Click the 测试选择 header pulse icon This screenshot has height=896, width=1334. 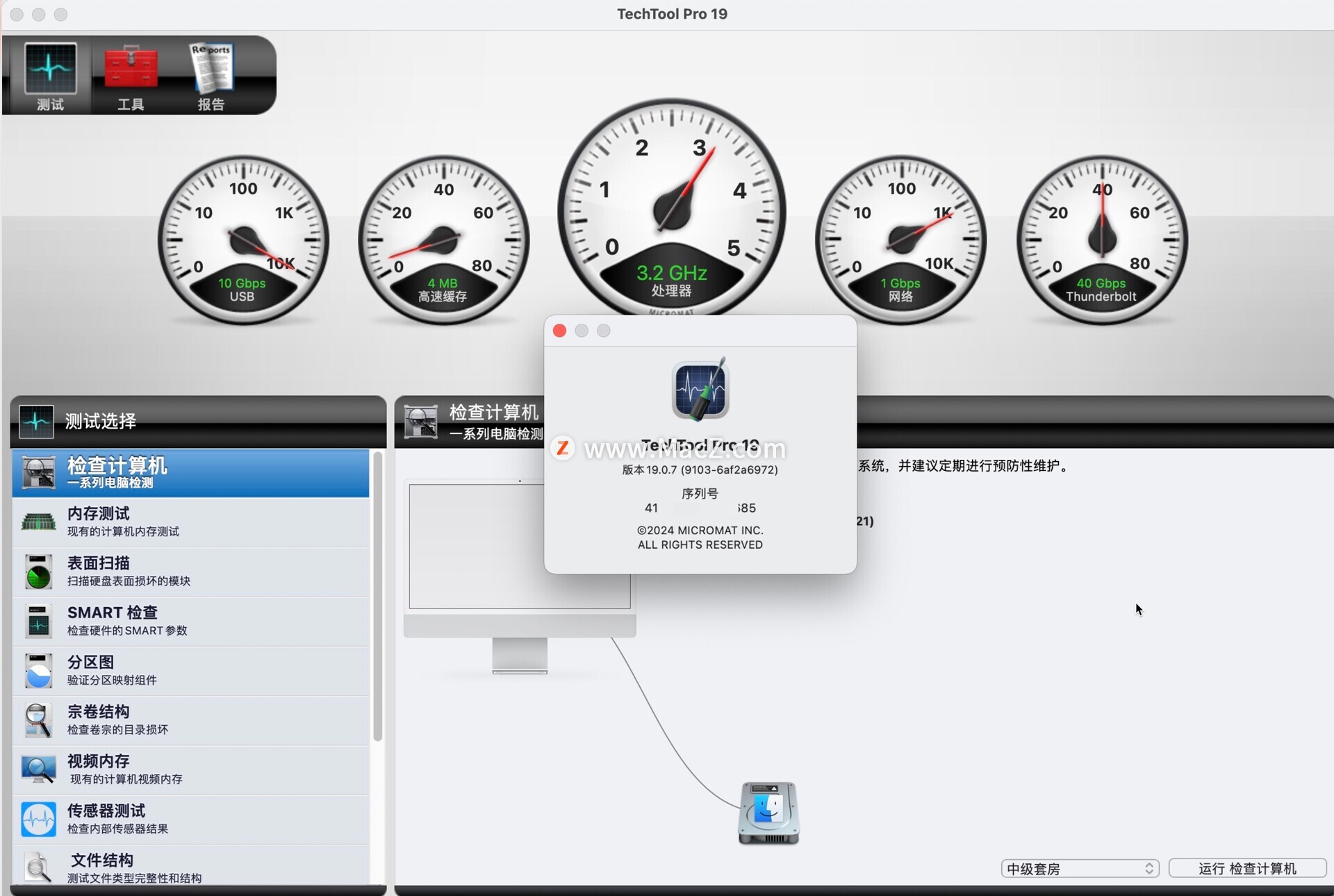[36, 422]
